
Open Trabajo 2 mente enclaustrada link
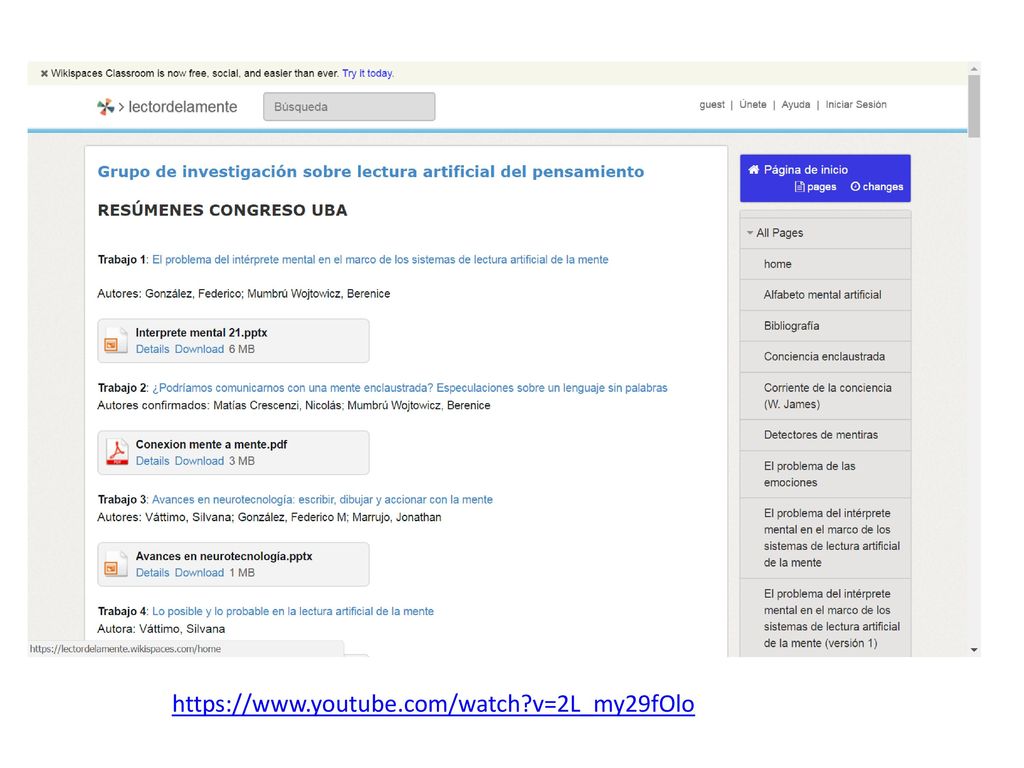(x=409, y=388)
